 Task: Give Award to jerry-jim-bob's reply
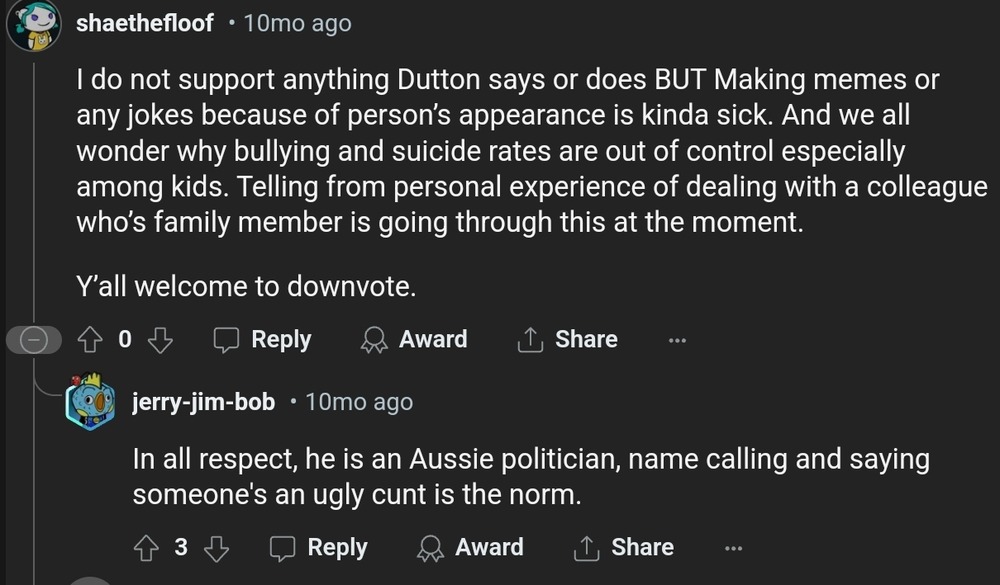click(x=470, y=548)
